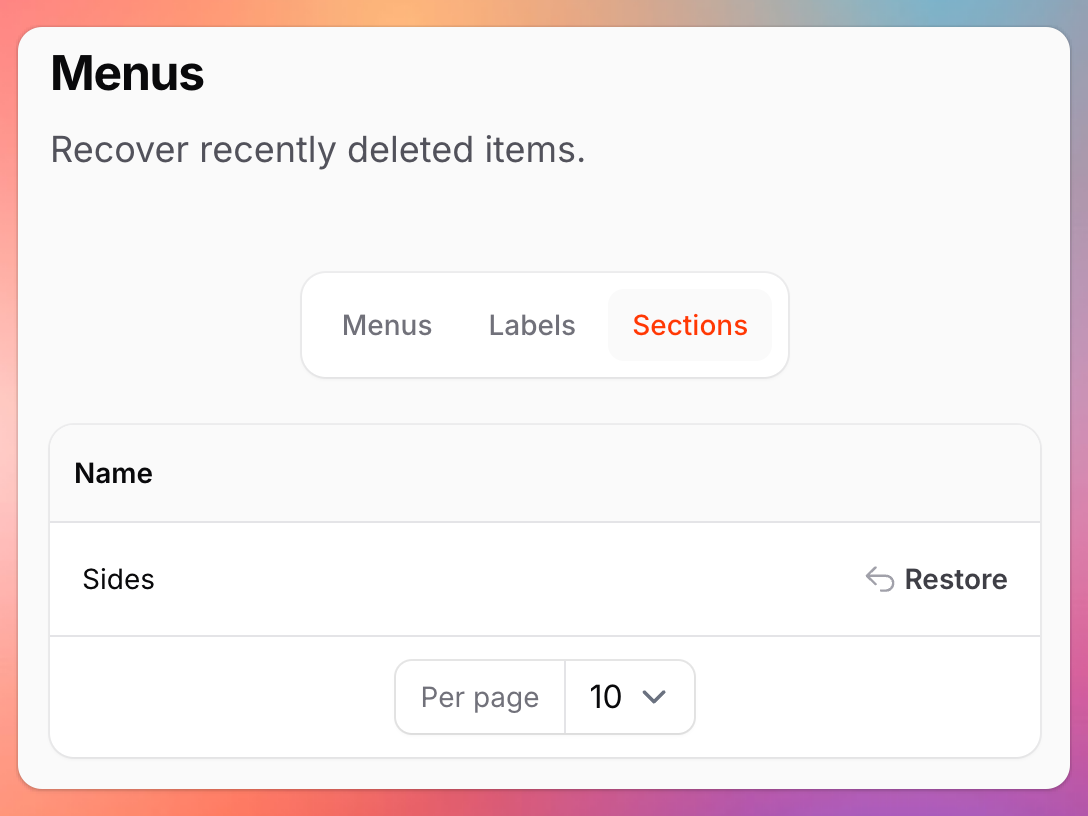Viewport: 1088px width, 816px height.
Task: Click the curved back-arrow restore icon
Action: (x=880, y=579)
